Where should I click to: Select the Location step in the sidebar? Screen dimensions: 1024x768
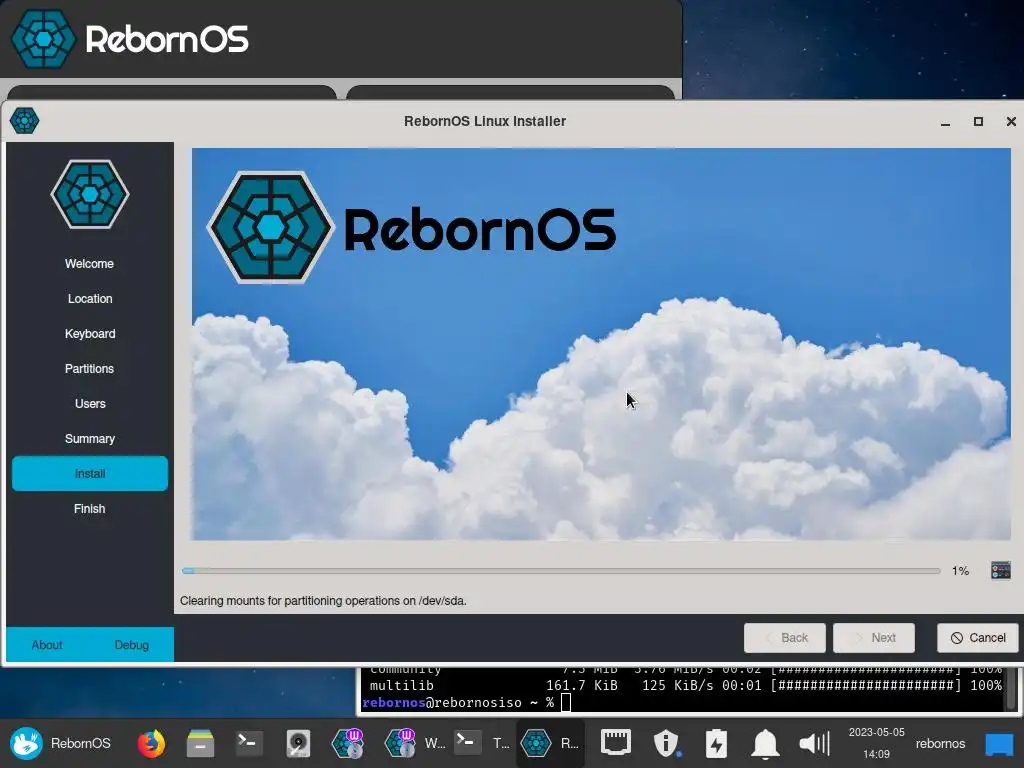(89, 298)
